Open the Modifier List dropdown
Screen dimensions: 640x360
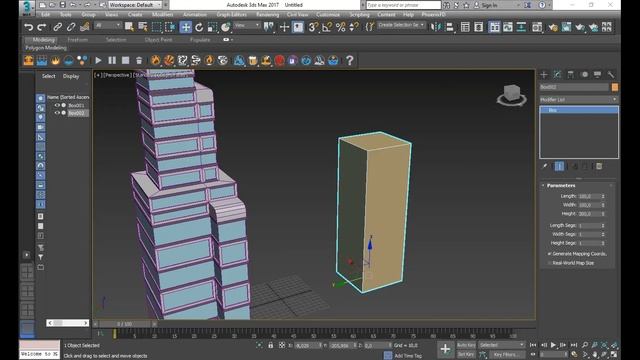pyautogui.click(x=578, y=100)
